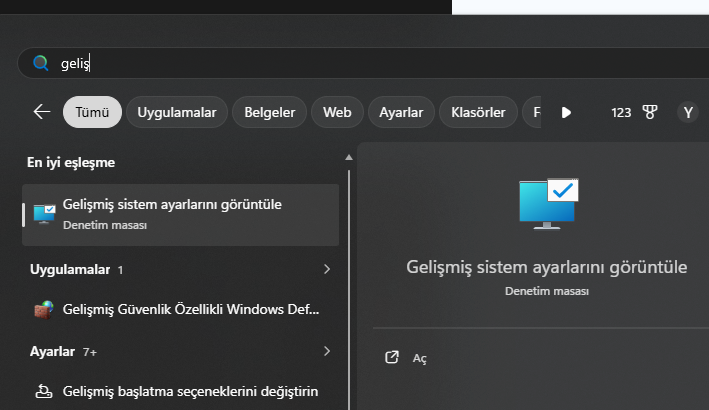The width and height of the screenshot is (709, 410).
Task: Switch to the Belgeler filter tab
Action: pyautogui.click(x=270, y=112)
